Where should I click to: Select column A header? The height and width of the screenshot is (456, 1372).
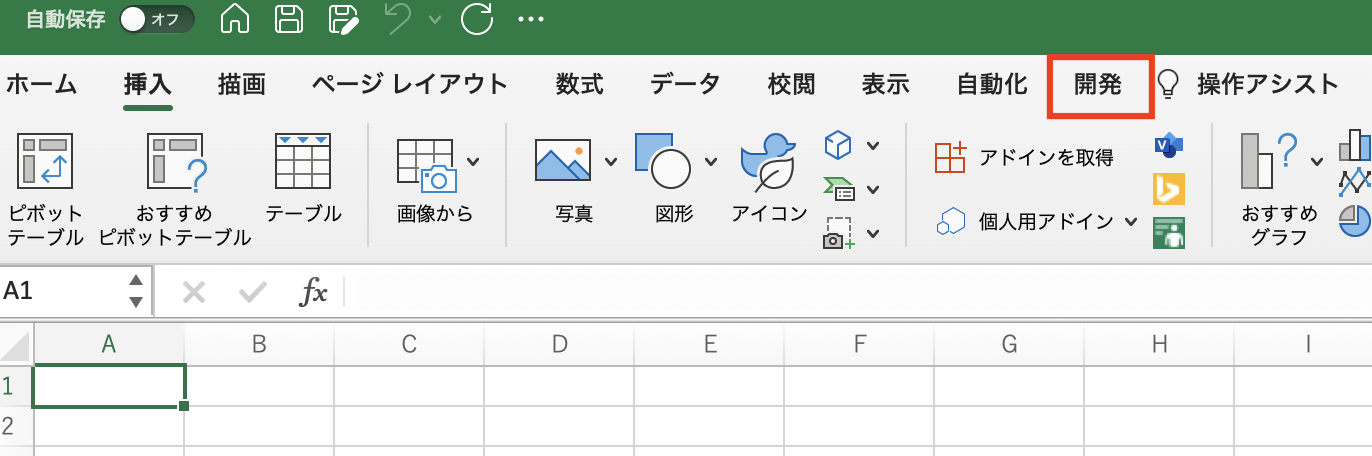109,345
